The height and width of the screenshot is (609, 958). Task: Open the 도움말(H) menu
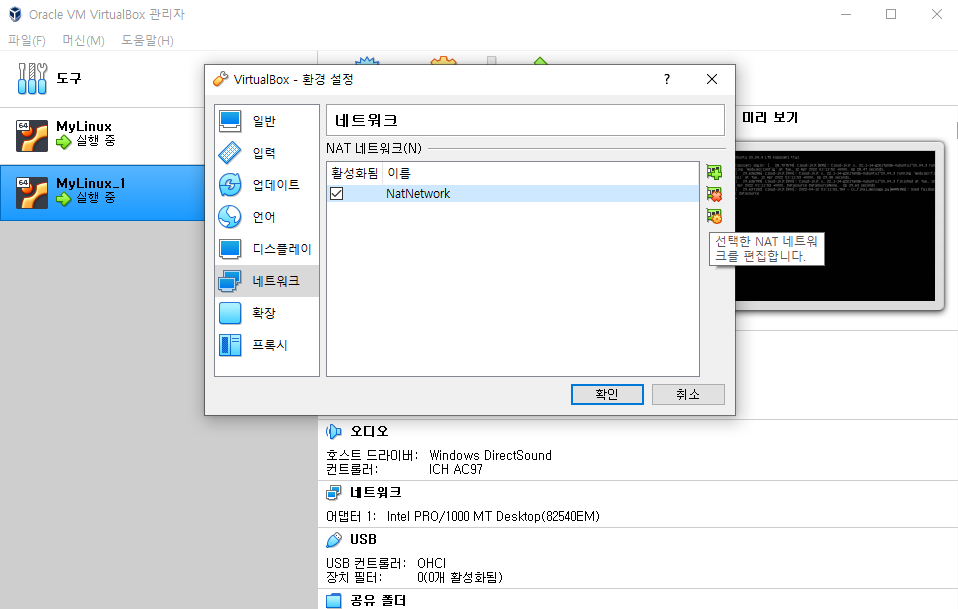pos(147,40)
